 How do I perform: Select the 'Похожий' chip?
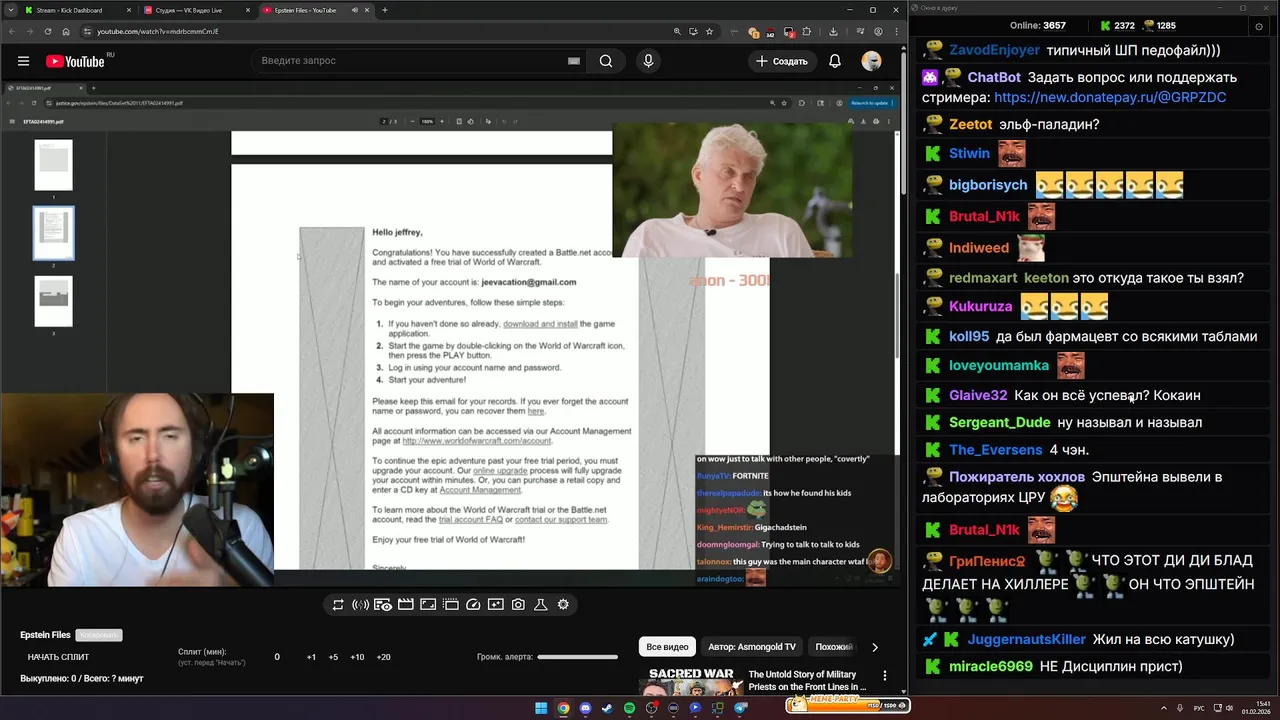tap(835, 647)
